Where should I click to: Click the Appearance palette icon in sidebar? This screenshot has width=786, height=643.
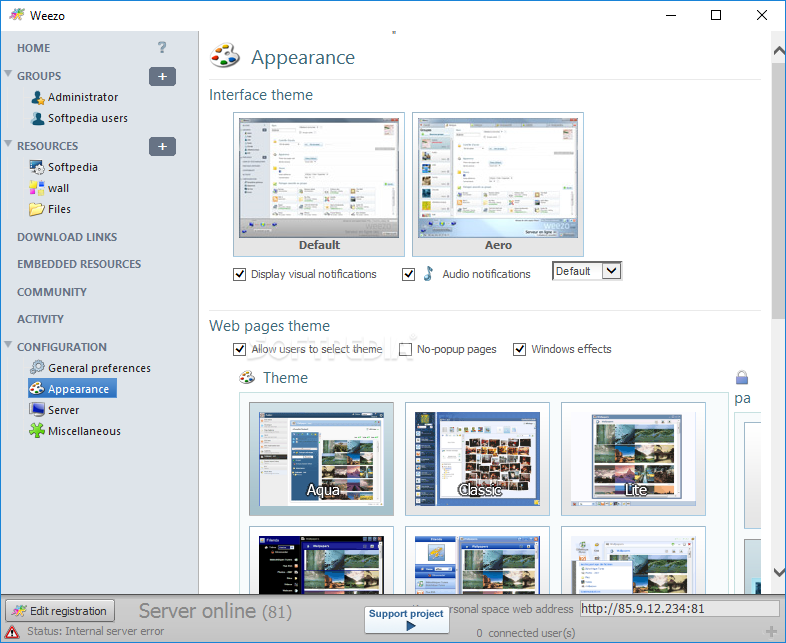click(37, 388)
